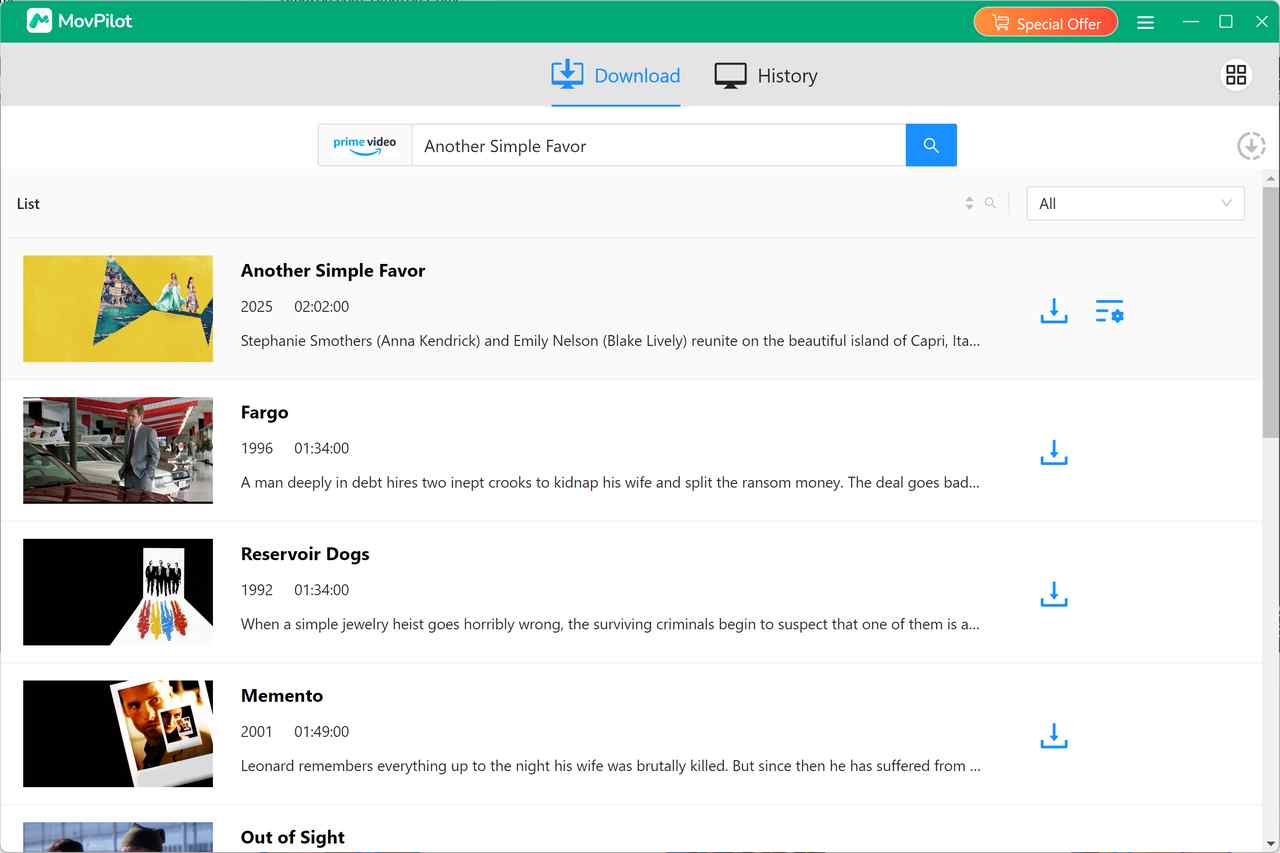Click the MovPilot logo icon
The image size is (1280, 853).
[x=39, y=20]
